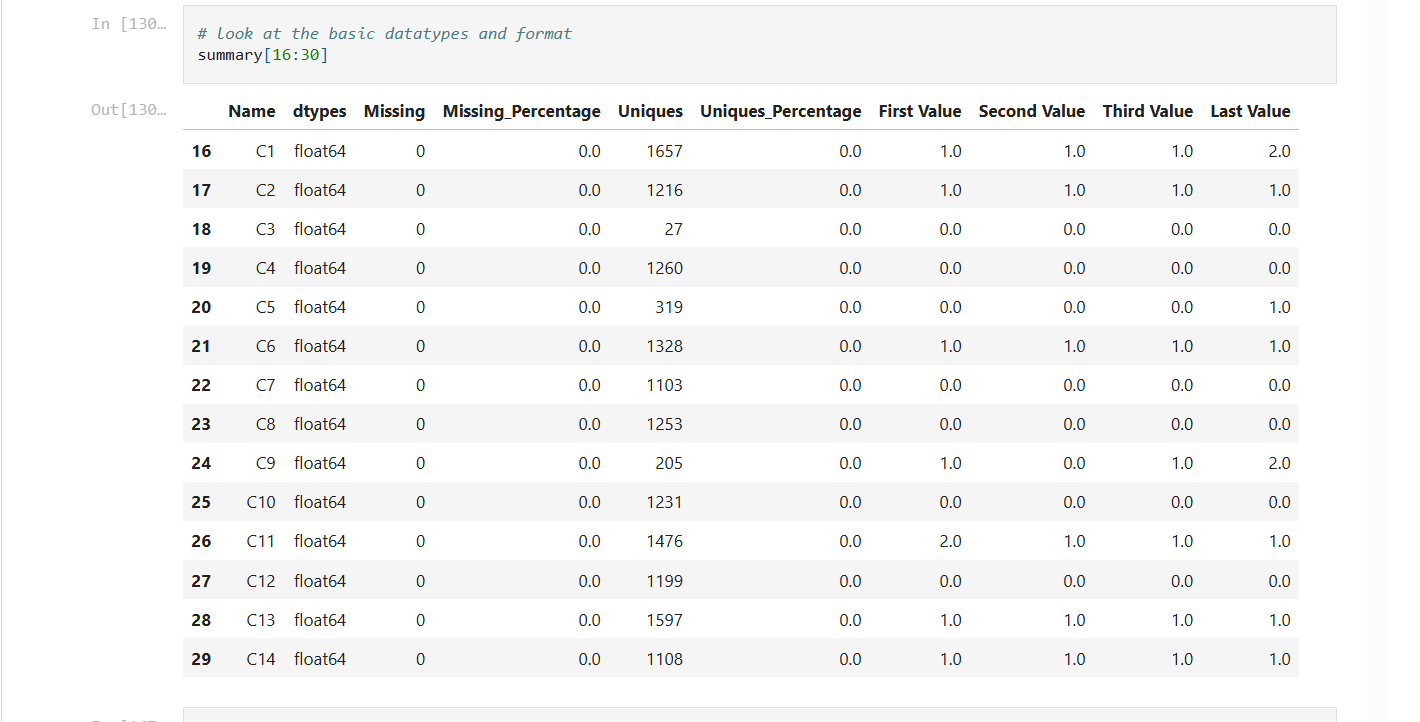
Task: Click the C3 name cell
Action: pos(265,229)
